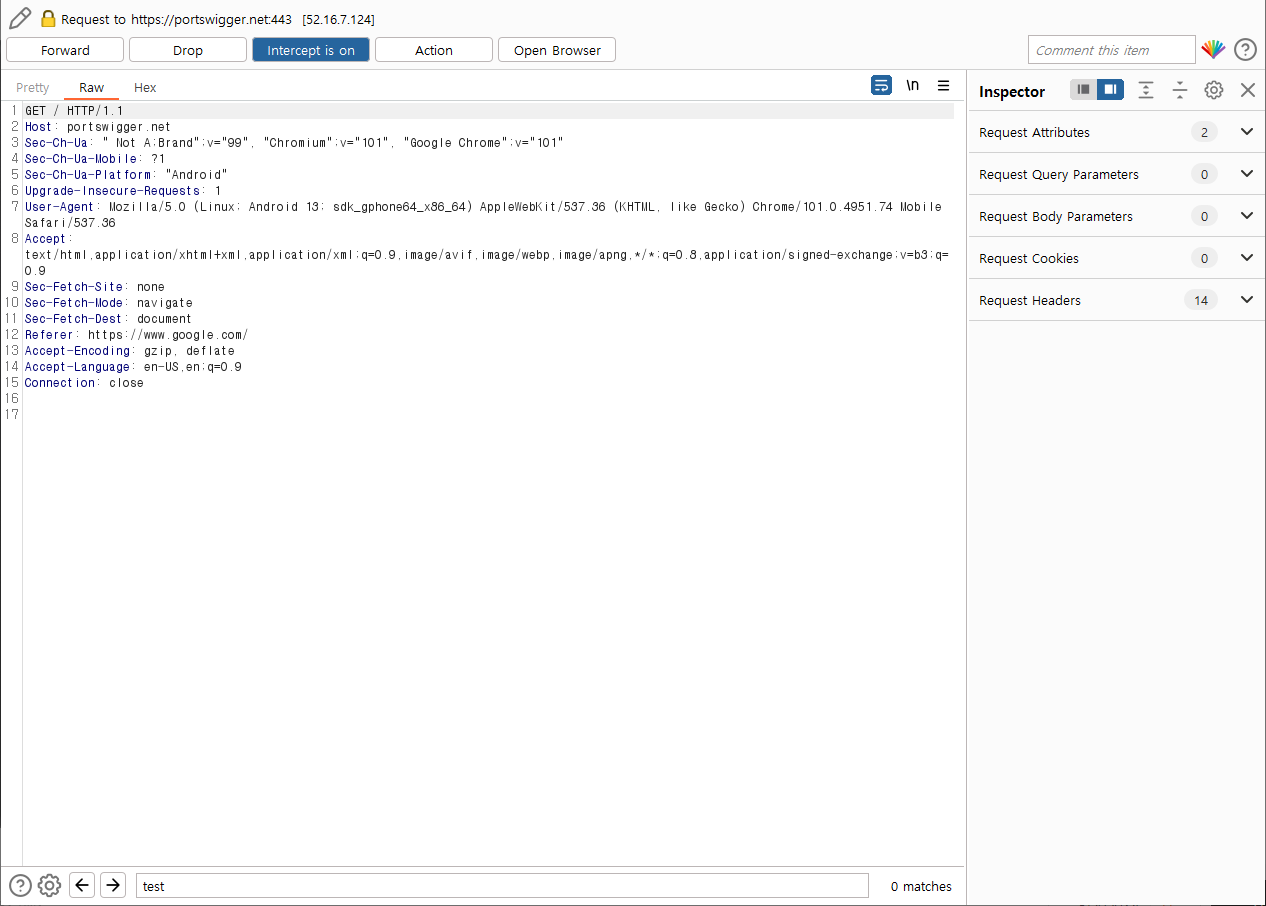Image resolution: width=1266 pixels, height=906 pixels.
Task: Turn off Intercept is on toggle
Action: [x=311, y=50]
